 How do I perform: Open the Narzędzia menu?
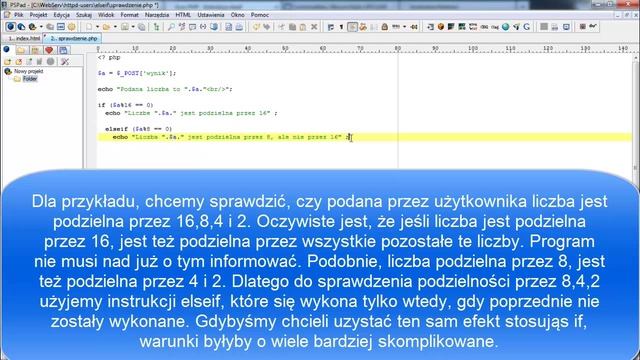tap(157, 15)
